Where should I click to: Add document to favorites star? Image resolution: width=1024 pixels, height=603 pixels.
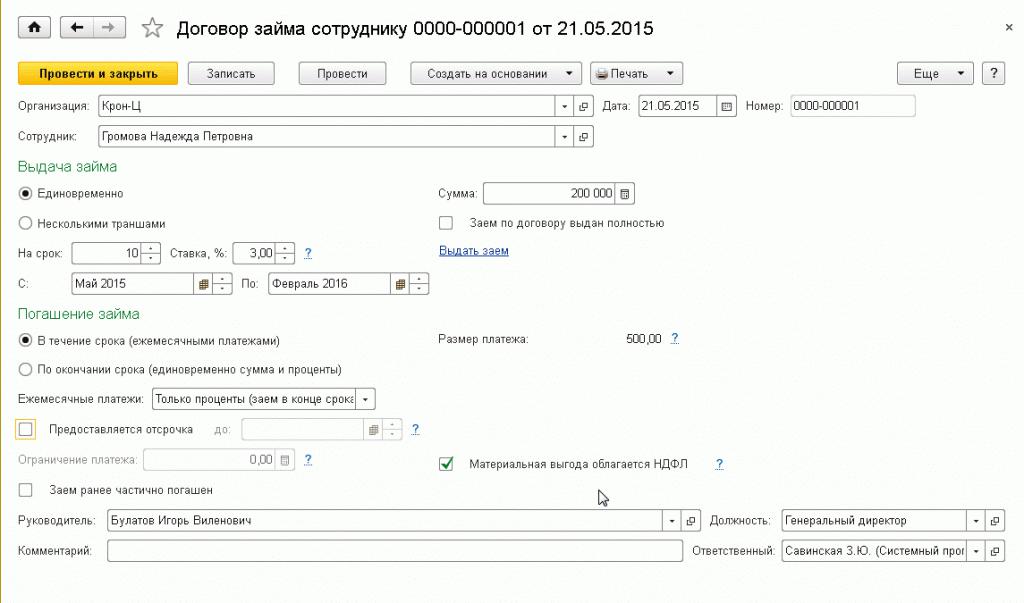pyautogui.click(x=152, y=28)
